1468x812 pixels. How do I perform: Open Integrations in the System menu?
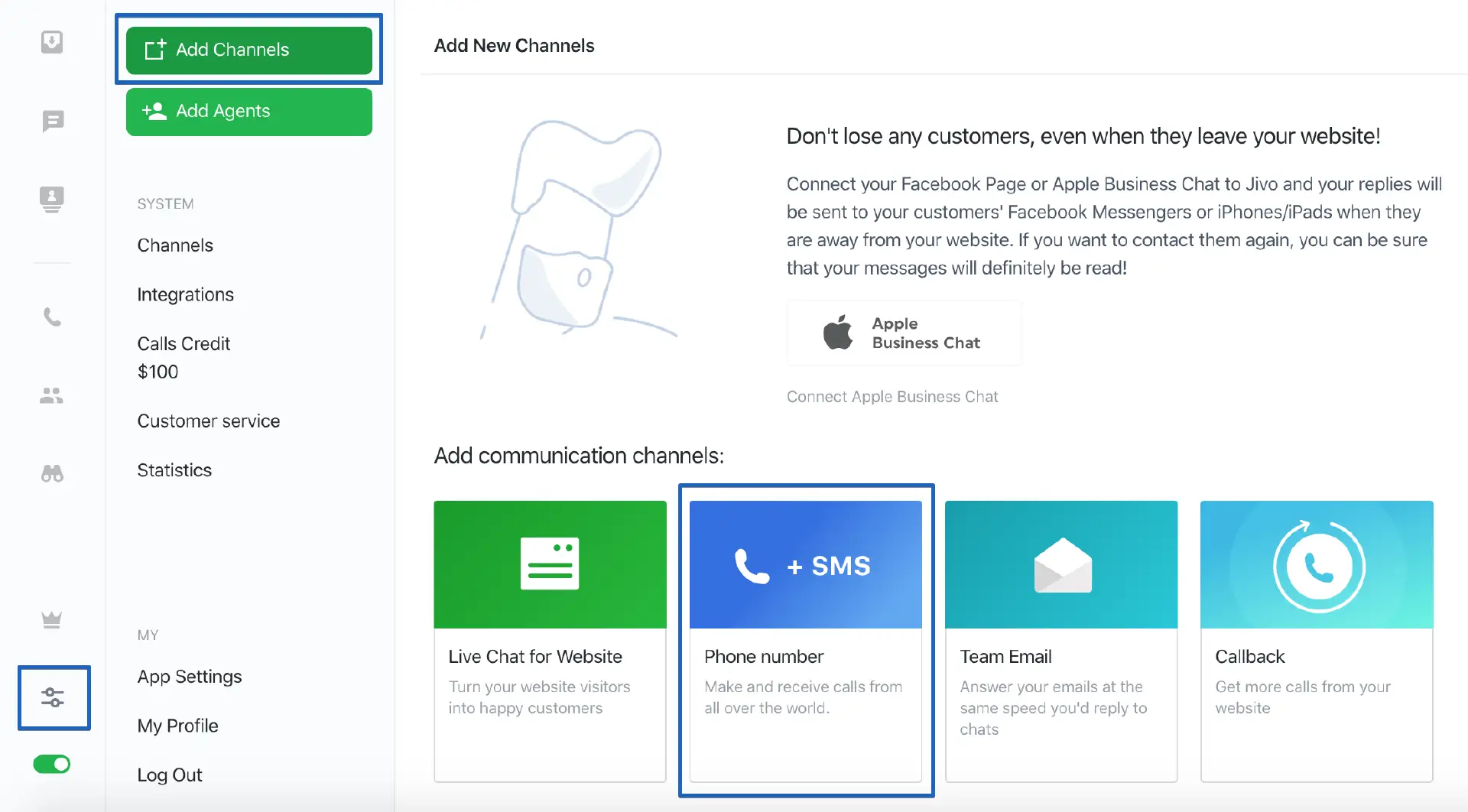pos(186,294)
